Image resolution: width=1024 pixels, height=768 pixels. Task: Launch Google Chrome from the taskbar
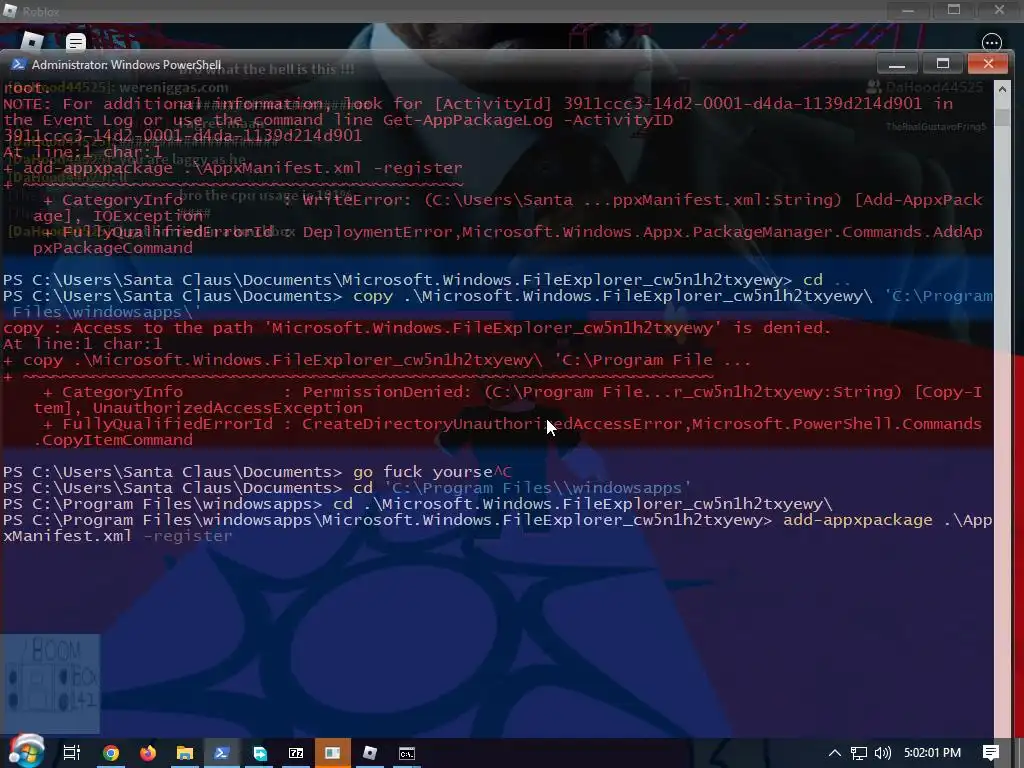pos(111,753)
